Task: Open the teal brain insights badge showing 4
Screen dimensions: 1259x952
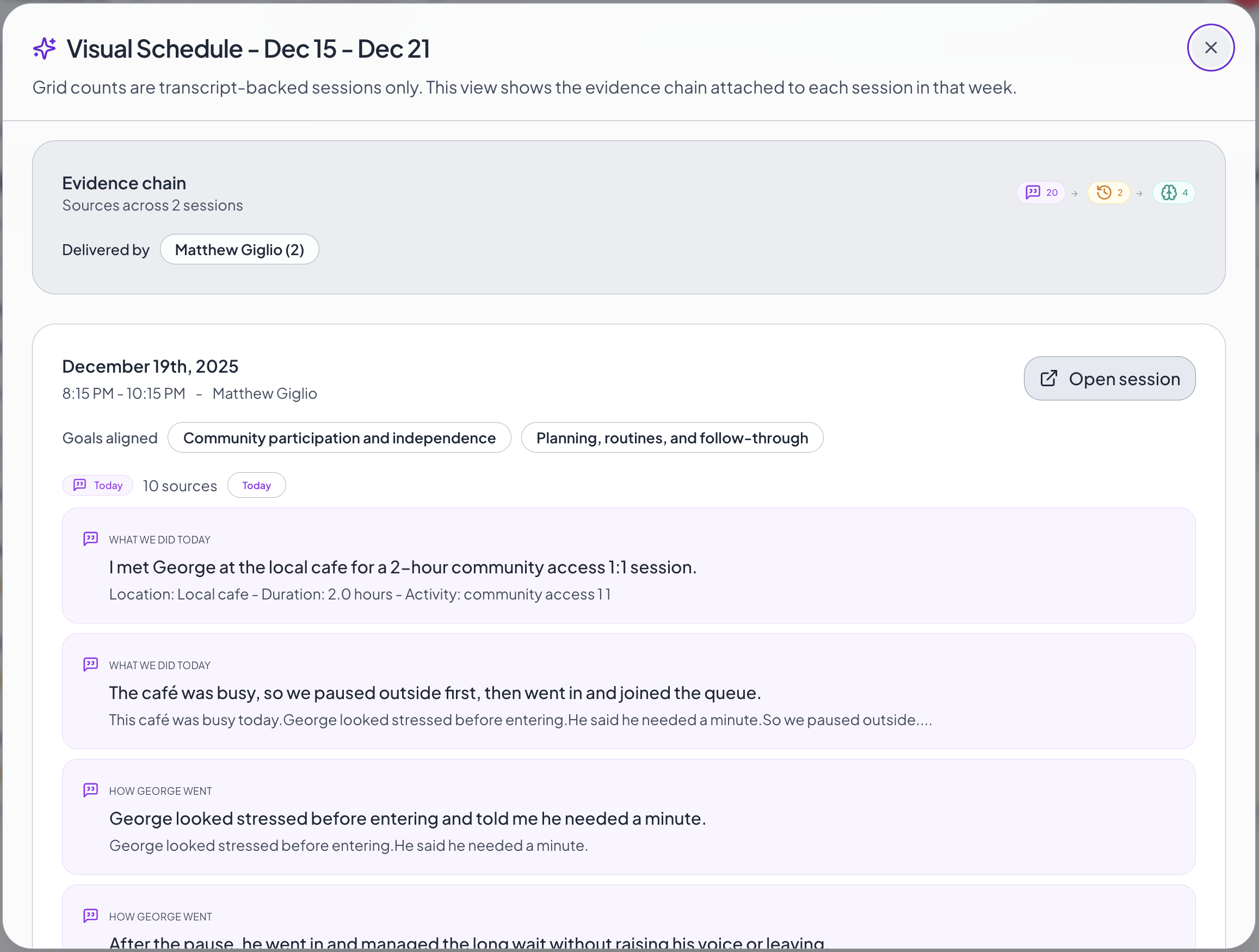Action: 1174,193
